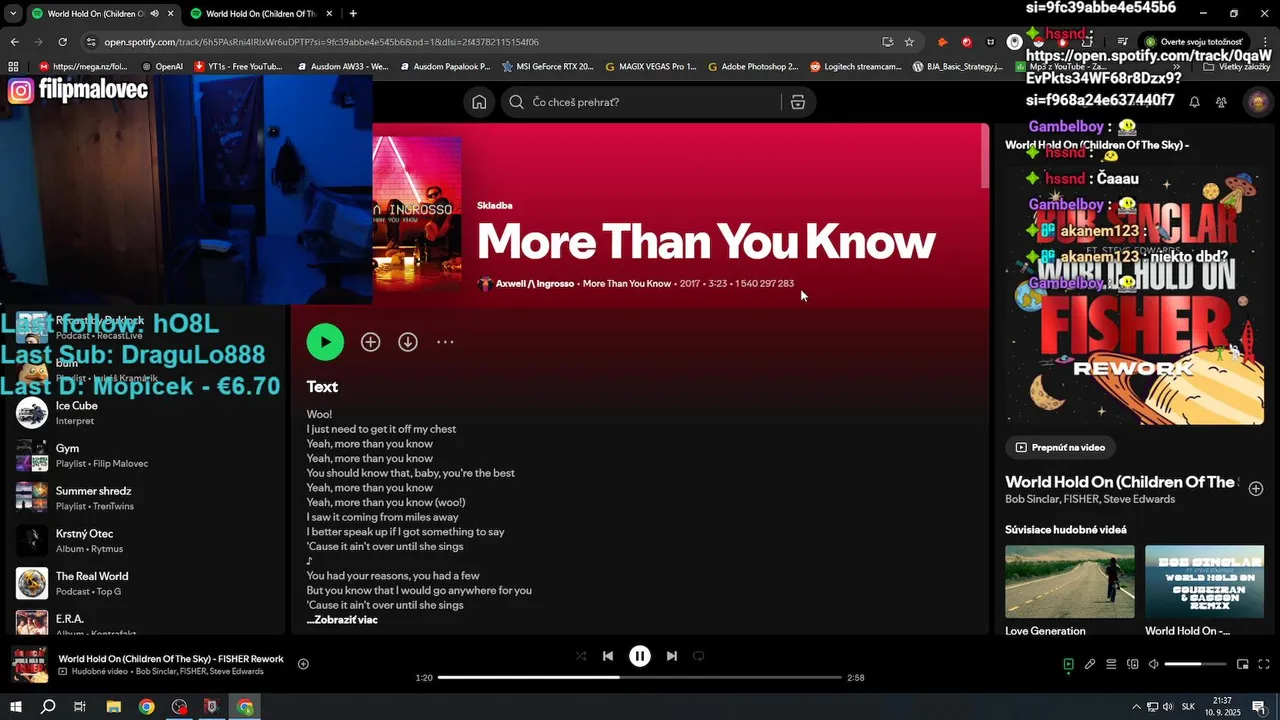The image size is (1280, 720).
Task: Enter full screen player mode
Action: pos(1264,664)
